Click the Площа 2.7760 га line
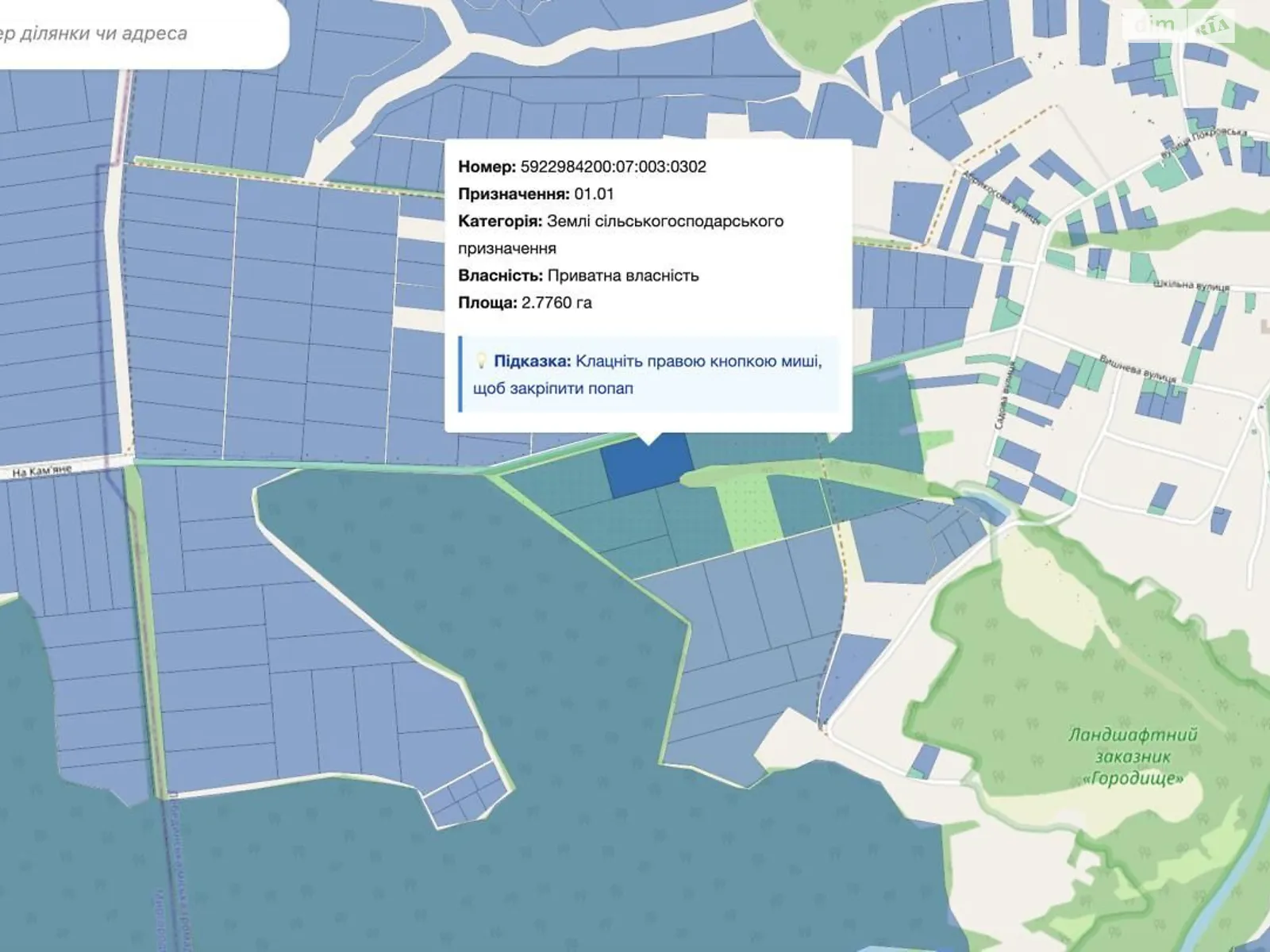This screenshot has height=952, width=1270. (525, 302)
